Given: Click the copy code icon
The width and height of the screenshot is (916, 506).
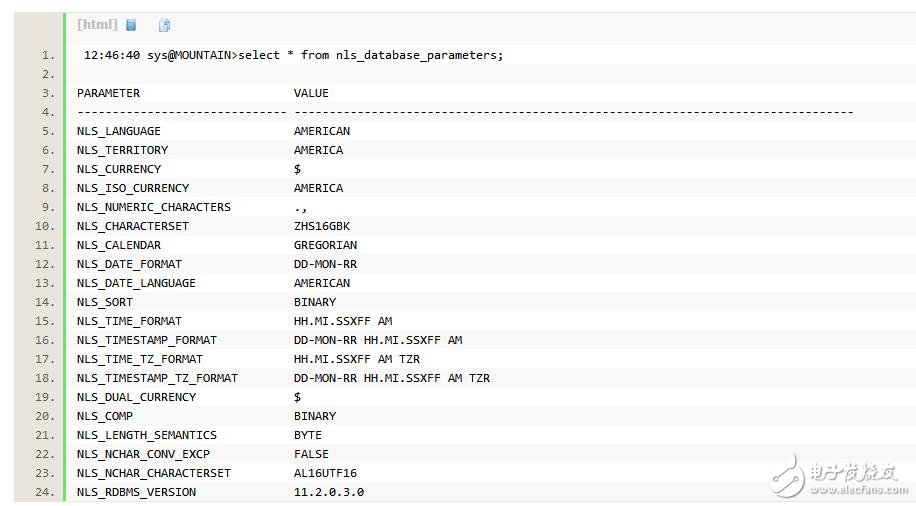Looking at the screenshot, I should click(x=164, y=25).
